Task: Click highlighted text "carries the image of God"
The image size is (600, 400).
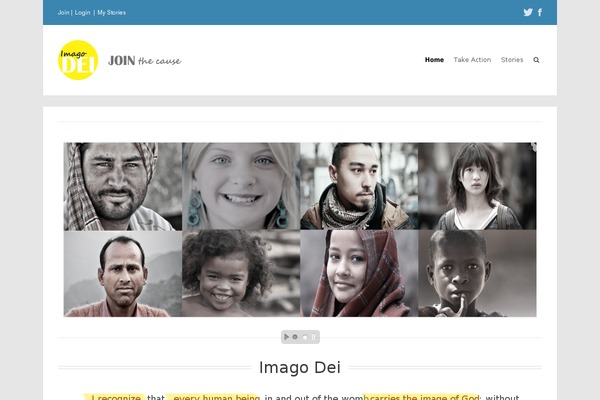Action: 424,397
